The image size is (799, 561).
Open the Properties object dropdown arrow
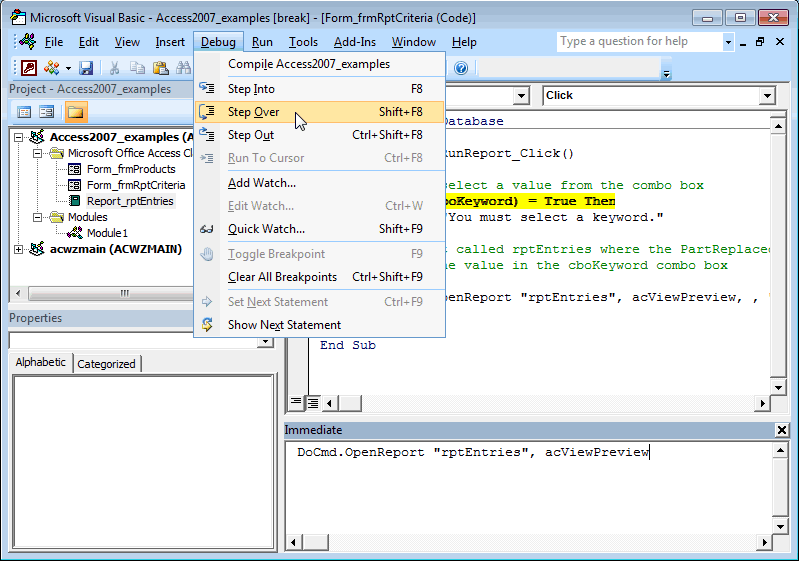(x=265, y=341)
